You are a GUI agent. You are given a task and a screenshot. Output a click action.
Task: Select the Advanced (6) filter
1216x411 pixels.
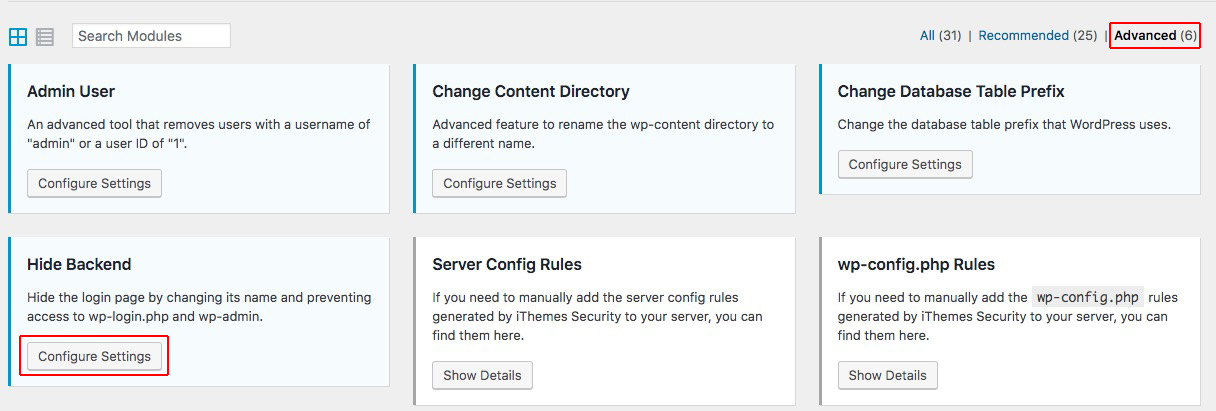[1155, 35]
